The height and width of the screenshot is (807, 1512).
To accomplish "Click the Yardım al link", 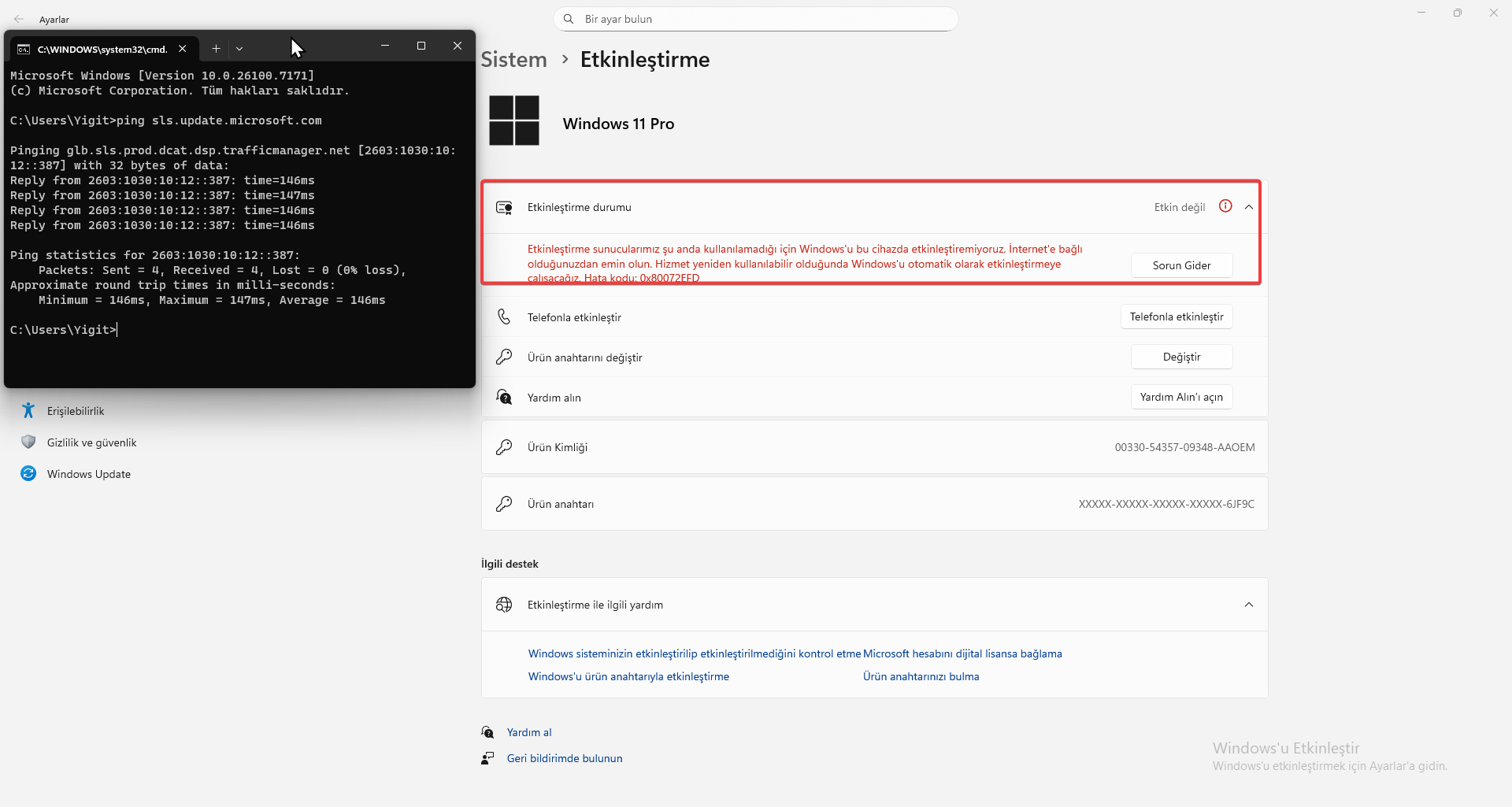I will 529,732.
